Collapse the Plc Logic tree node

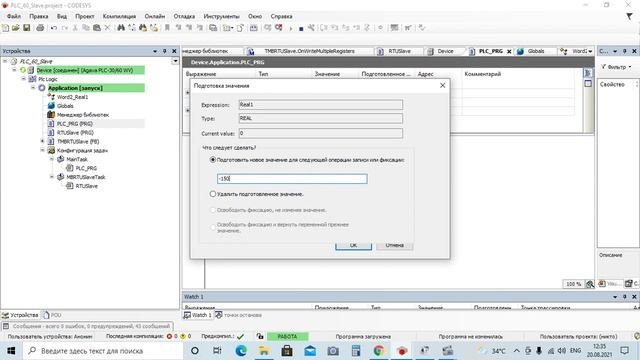pyautogui.click(x=24, y=79)
